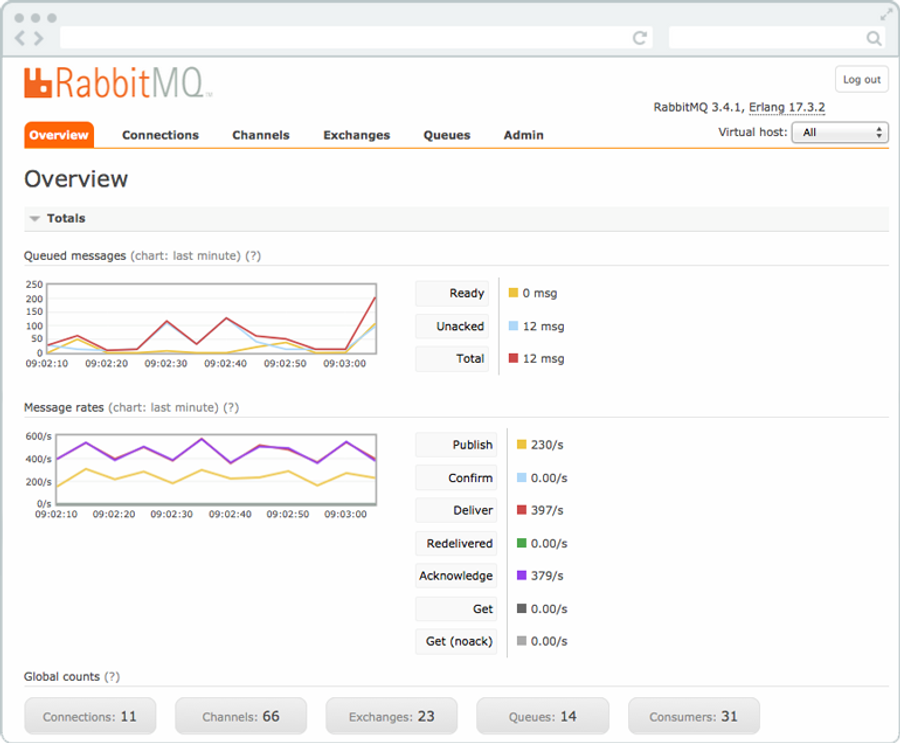This screenshot has height=743, width=900.
Task: Click the Queues: 14 count button
Action: 542,717
